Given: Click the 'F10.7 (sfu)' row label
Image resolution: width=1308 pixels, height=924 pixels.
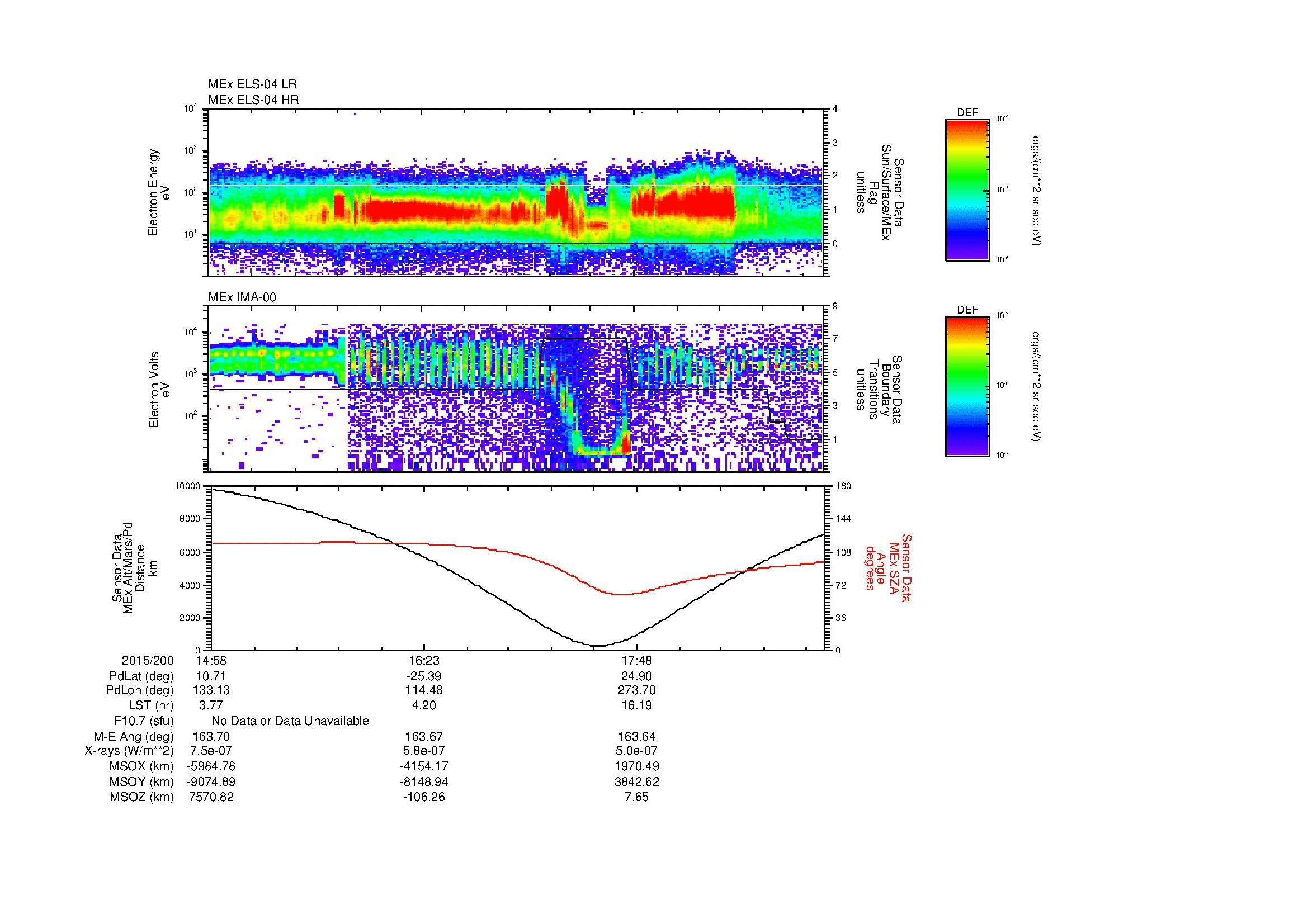Looking at the screenshot, I should [x=144, y=721].
